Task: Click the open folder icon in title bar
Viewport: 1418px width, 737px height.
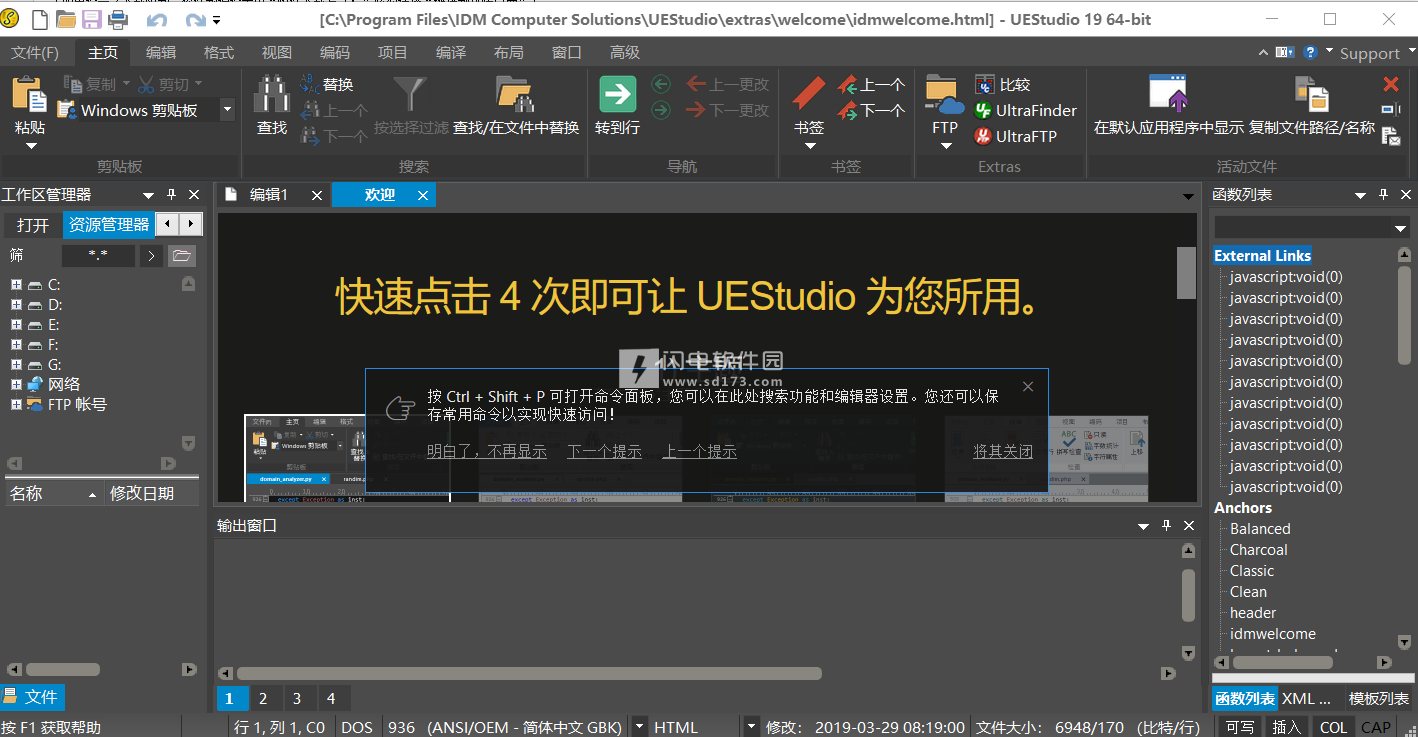Action: pos(66,19)
